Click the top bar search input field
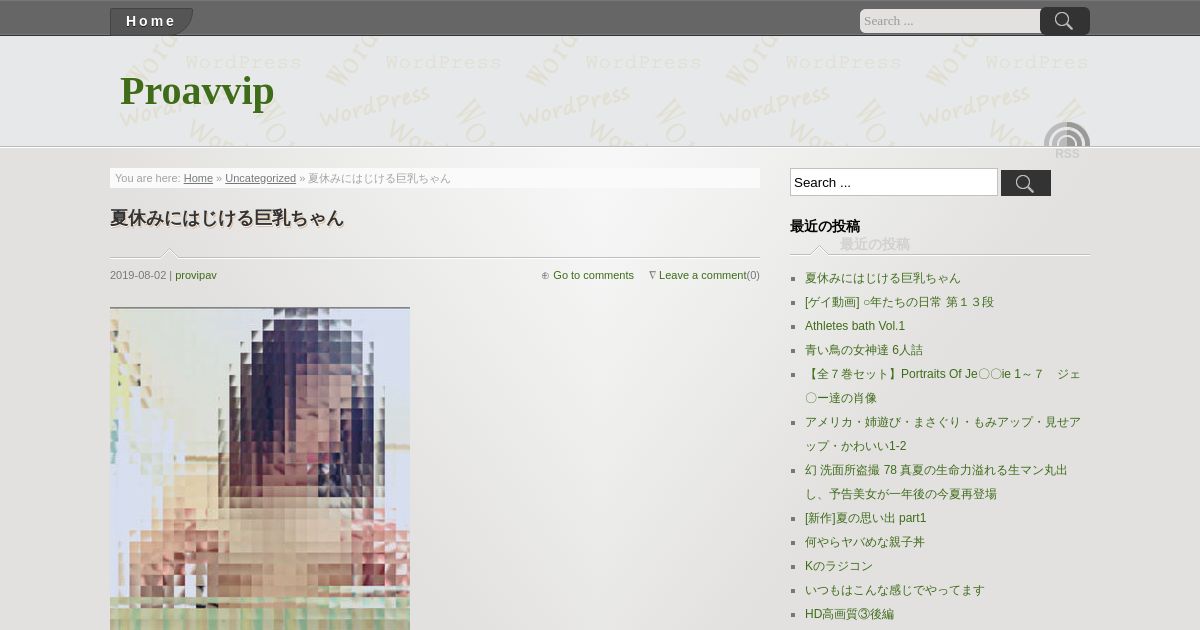The image size is (1200, 630). coord(950,21)
